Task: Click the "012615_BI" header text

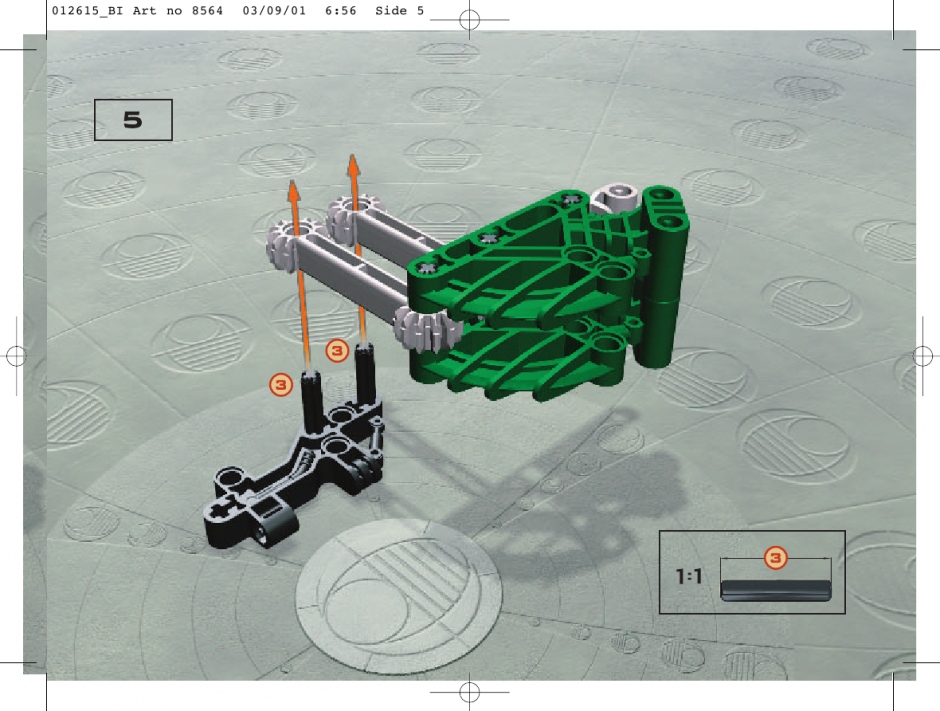Action: pyautogui.click(x=87, y=11)
